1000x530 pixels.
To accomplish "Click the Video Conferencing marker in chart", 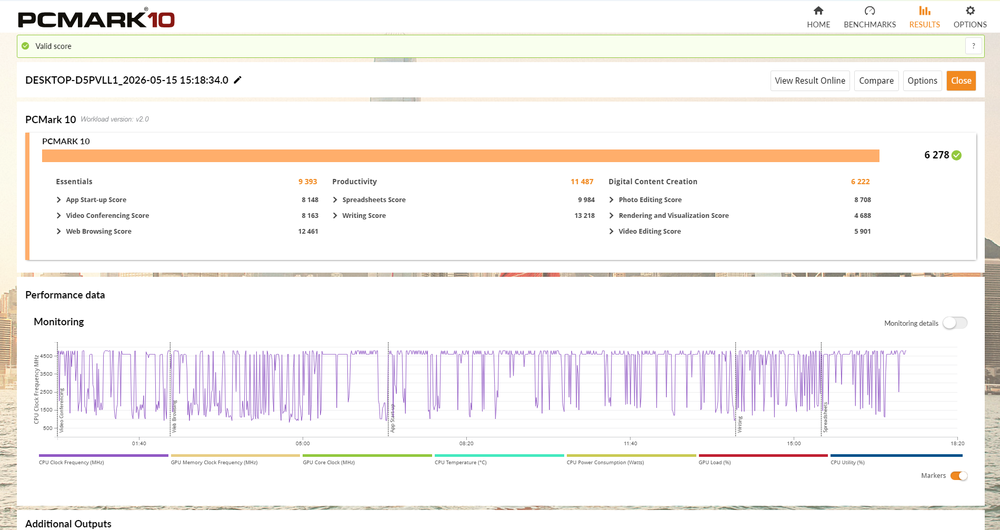I will coord(62,411).
